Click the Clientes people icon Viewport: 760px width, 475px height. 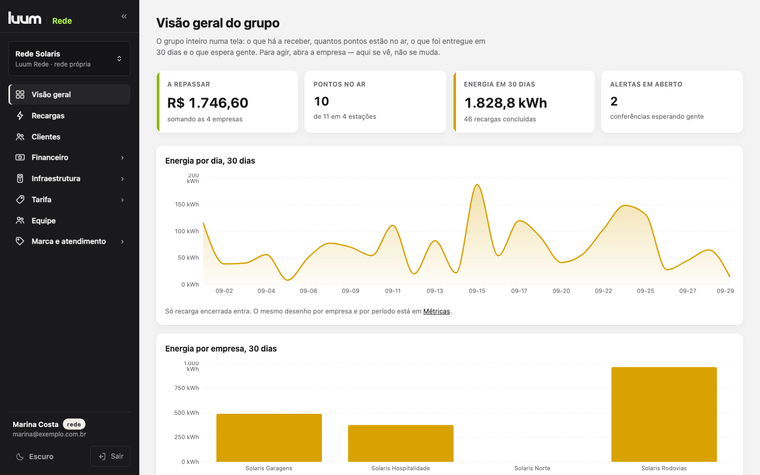(20, 137)
